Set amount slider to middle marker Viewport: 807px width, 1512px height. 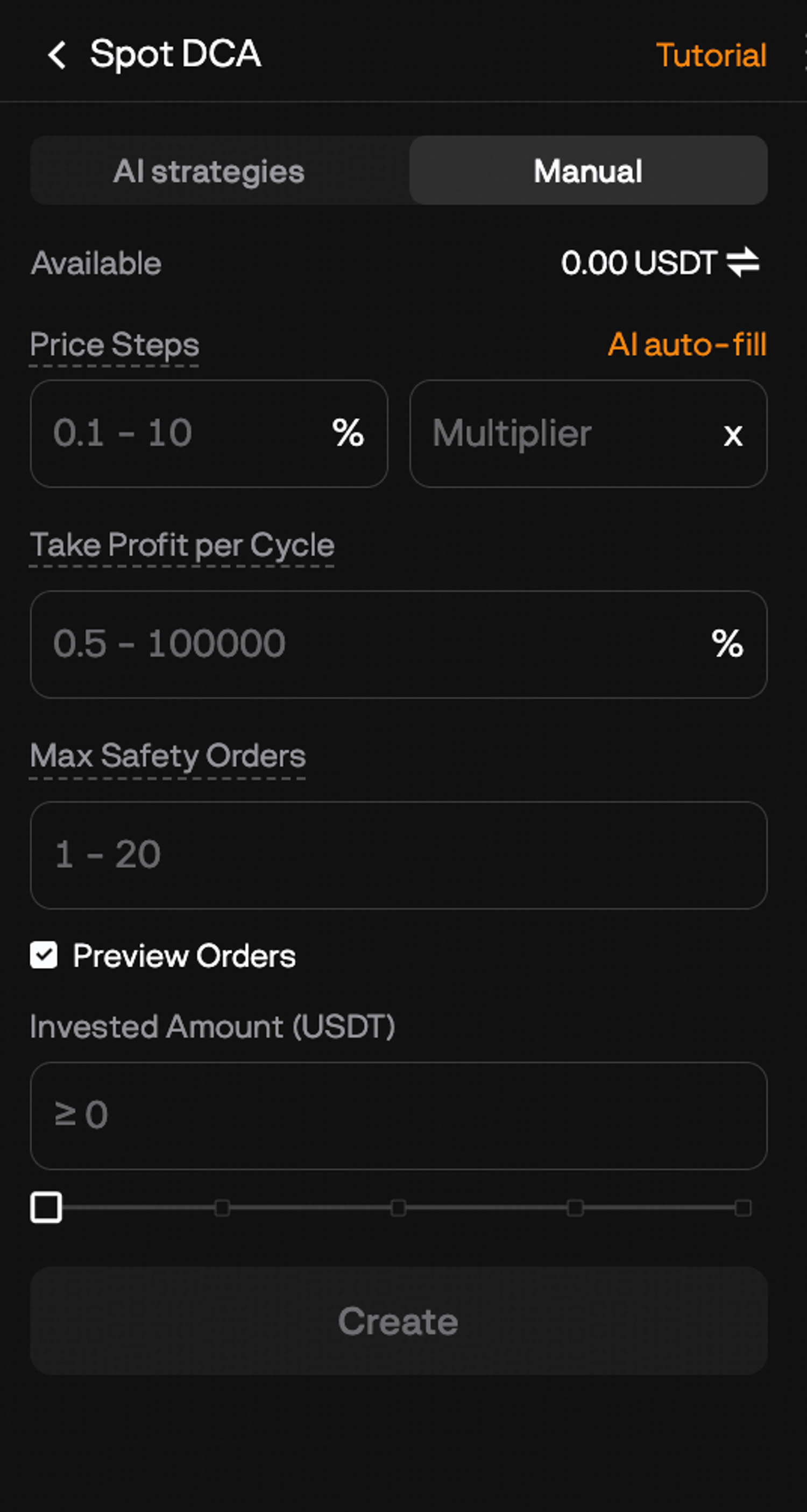398,1207
